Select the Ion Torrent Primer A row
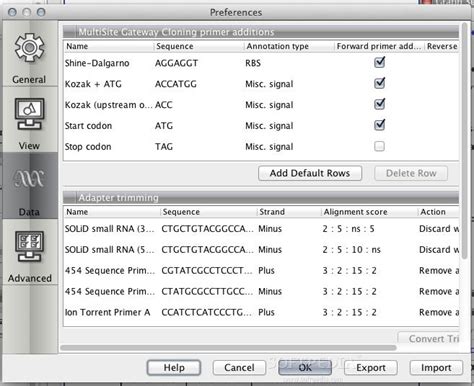Image resolution: width=474 pixels, height=386 pixels. click(x=261, y=312)
